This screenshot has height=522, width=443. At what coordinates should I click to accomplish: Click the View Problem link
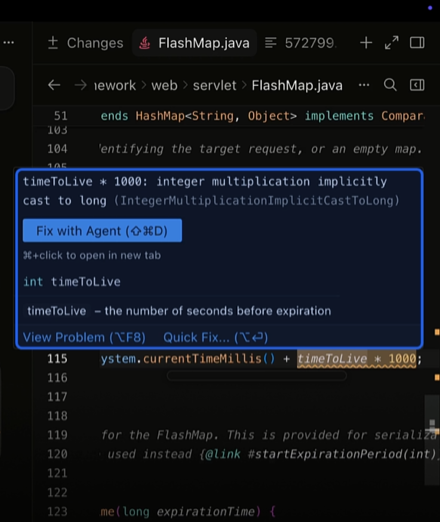pyautogui.click(x=84, y=337)
